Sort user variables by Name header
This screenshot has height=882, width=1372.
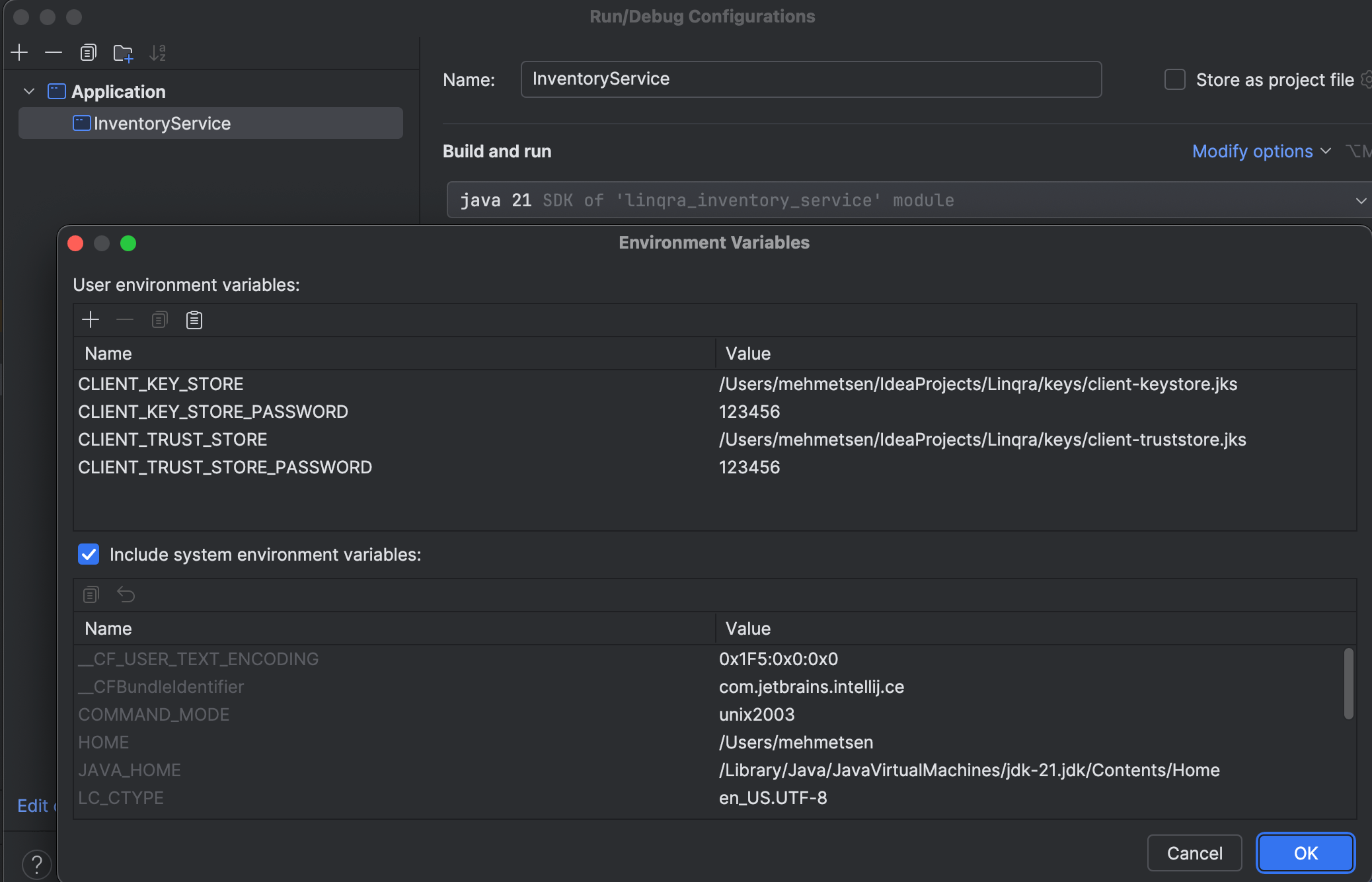[x=395, y=353]
